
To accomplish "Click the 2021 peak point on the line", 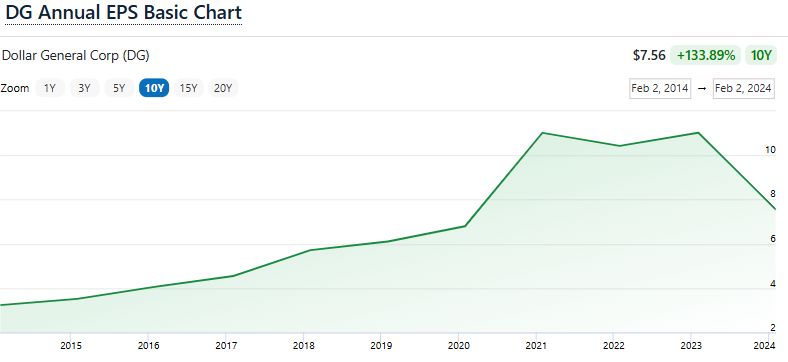I will [543, 133].
